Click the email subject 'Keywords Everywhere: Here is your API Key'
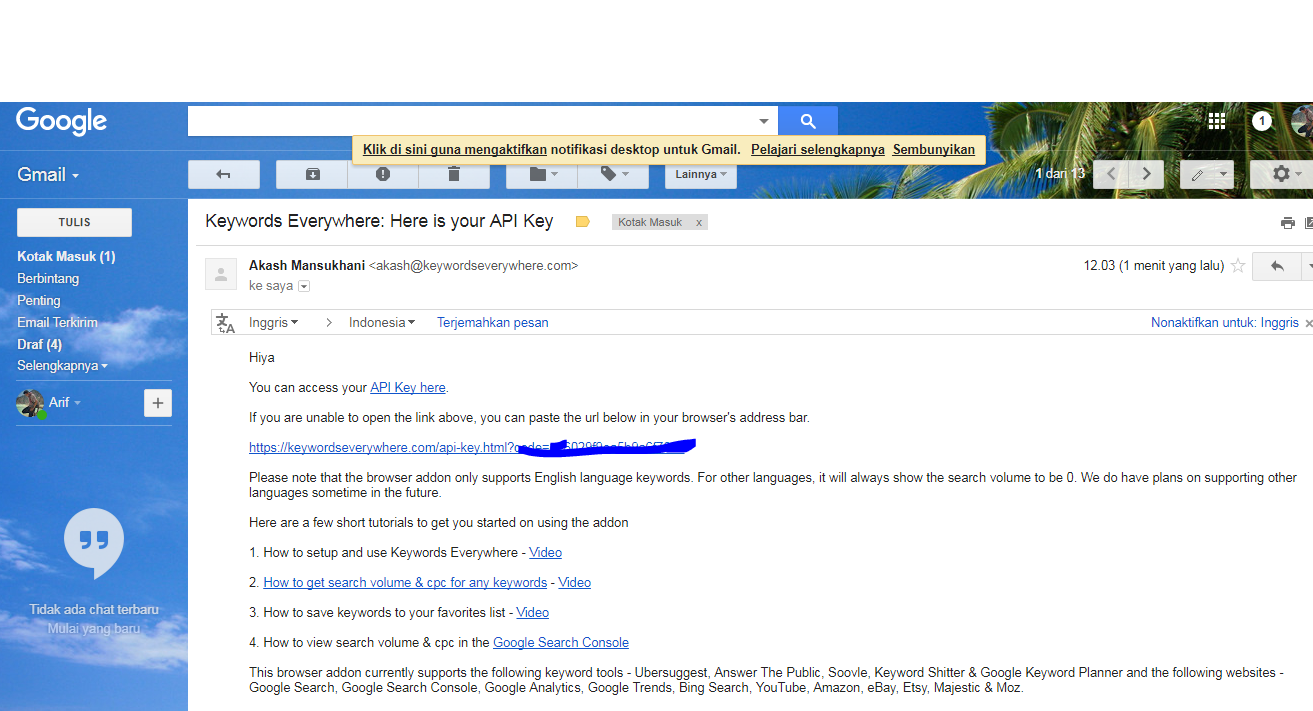The width and height of the screenshot is (1313, 711). click(x=379, y=221)
